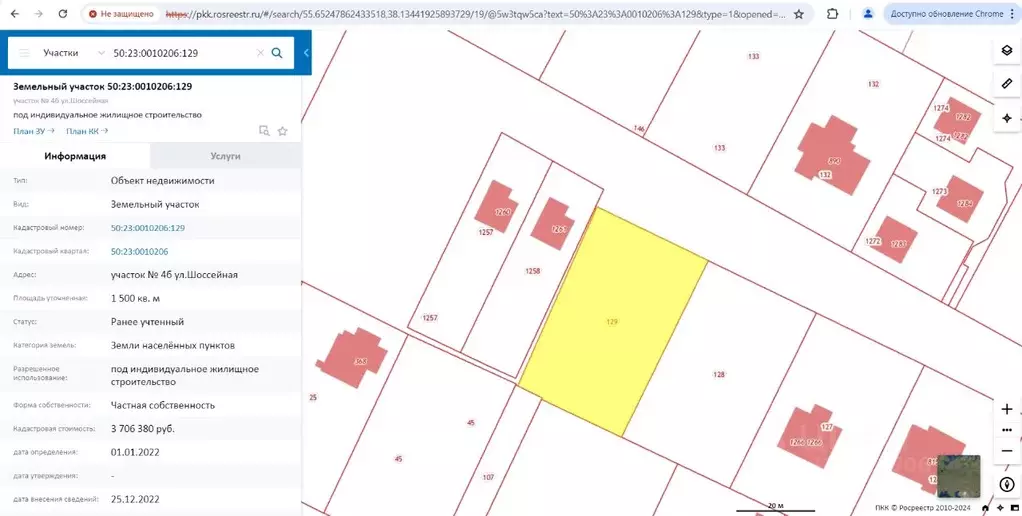Click cadastral quarter 50:23:0010206 link

(x=139, y=251)
